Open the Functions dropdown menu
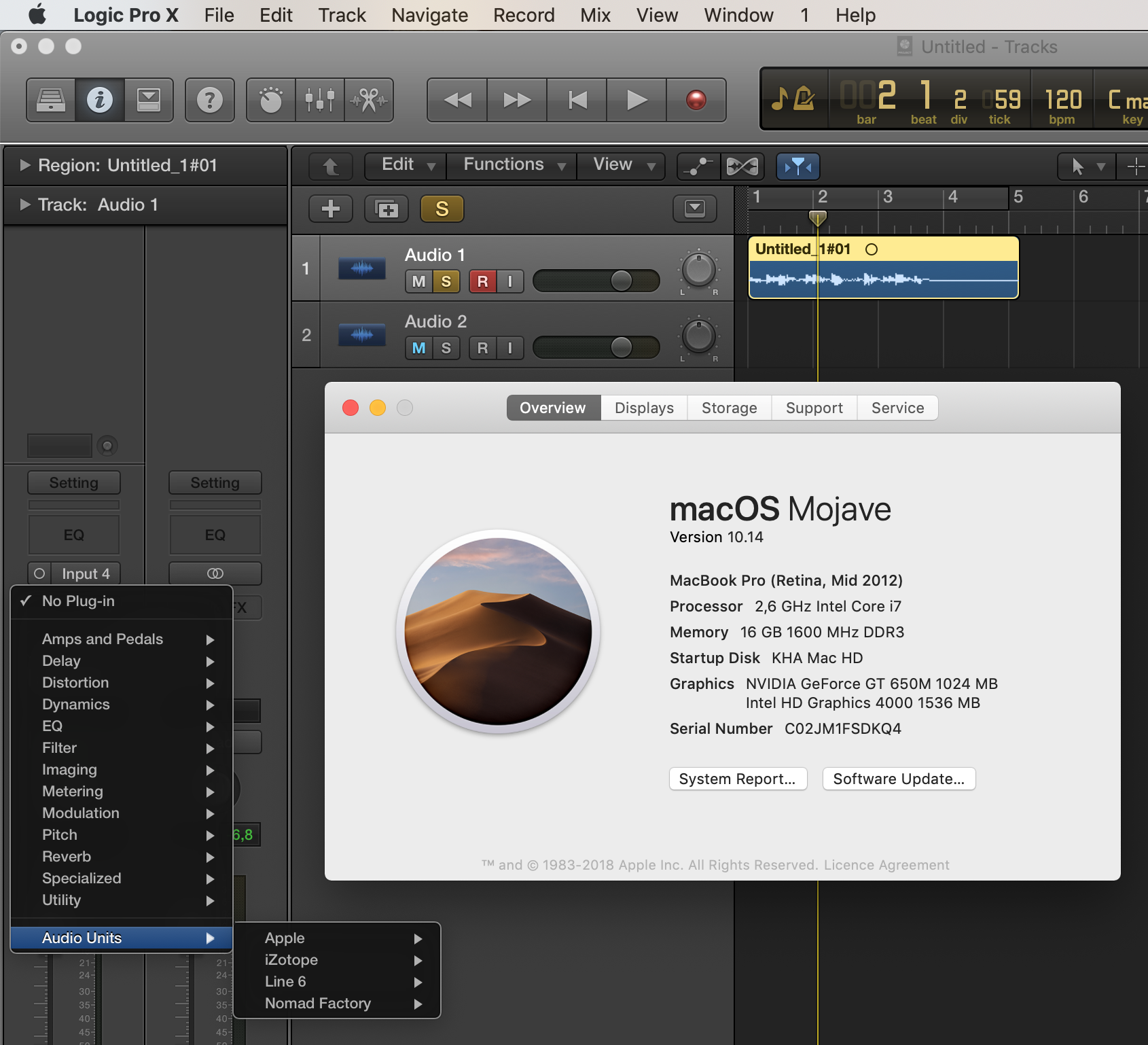This screenshot has width=1148, height=1045. 514,165
